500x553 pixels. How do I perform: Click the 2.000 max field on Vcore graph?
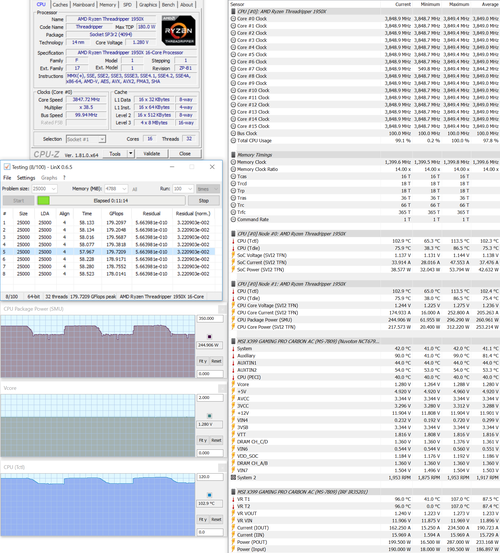click(210, 398)
